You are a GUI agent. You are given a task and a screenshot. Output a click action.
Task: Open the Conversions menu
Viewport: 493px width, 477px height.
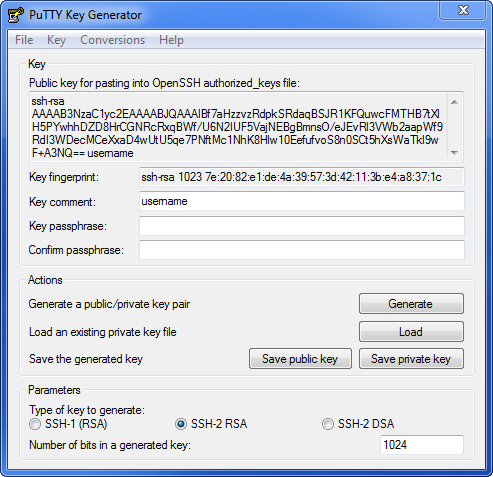point(112,40)
